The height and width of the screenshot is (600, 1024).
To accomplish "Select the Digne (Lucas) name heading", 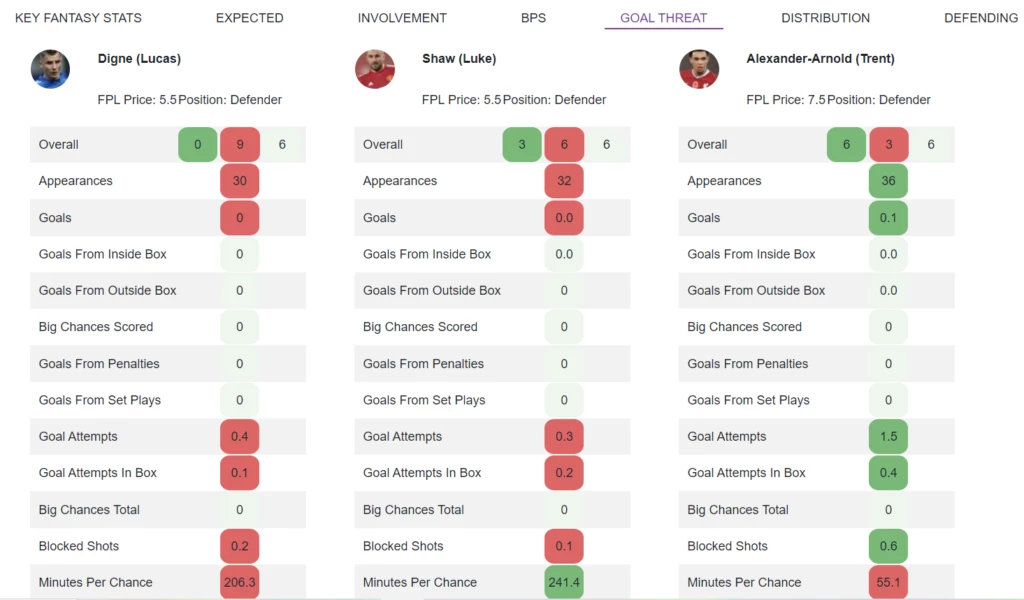I will coord(139,59).
